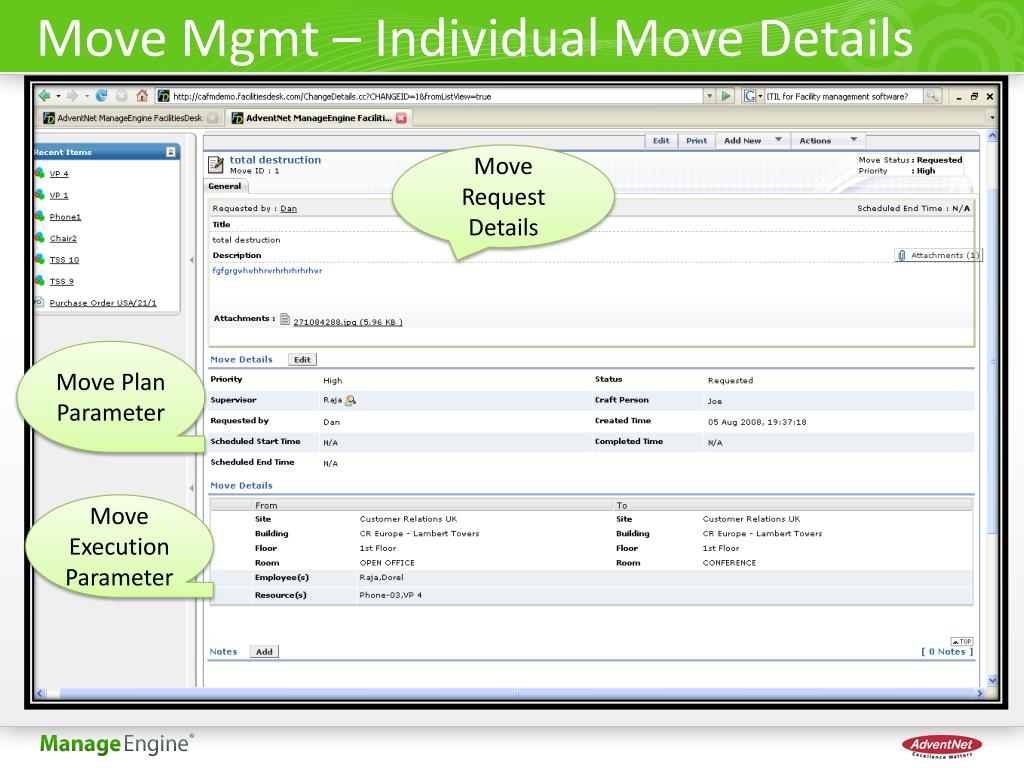Select the General tab
Viewport: 1024px width, 768px height.
tap(225, 186)
